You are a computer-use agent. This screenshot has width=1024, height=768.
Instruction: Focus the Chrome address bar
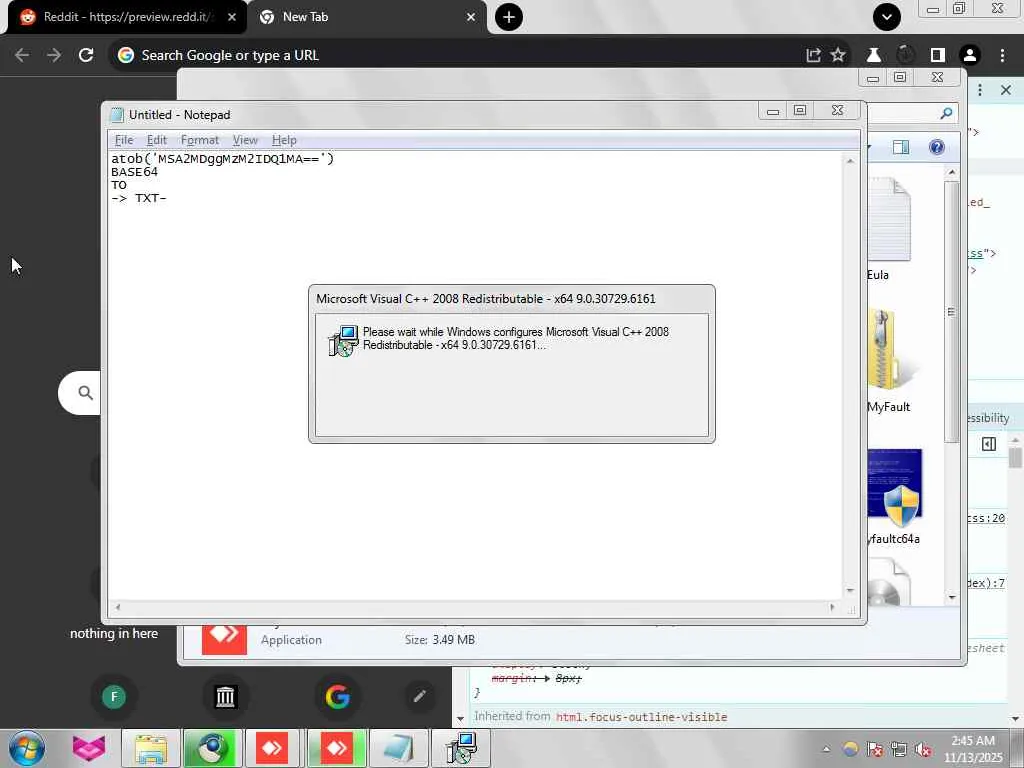pyautogui.click(x=457, y=56)
